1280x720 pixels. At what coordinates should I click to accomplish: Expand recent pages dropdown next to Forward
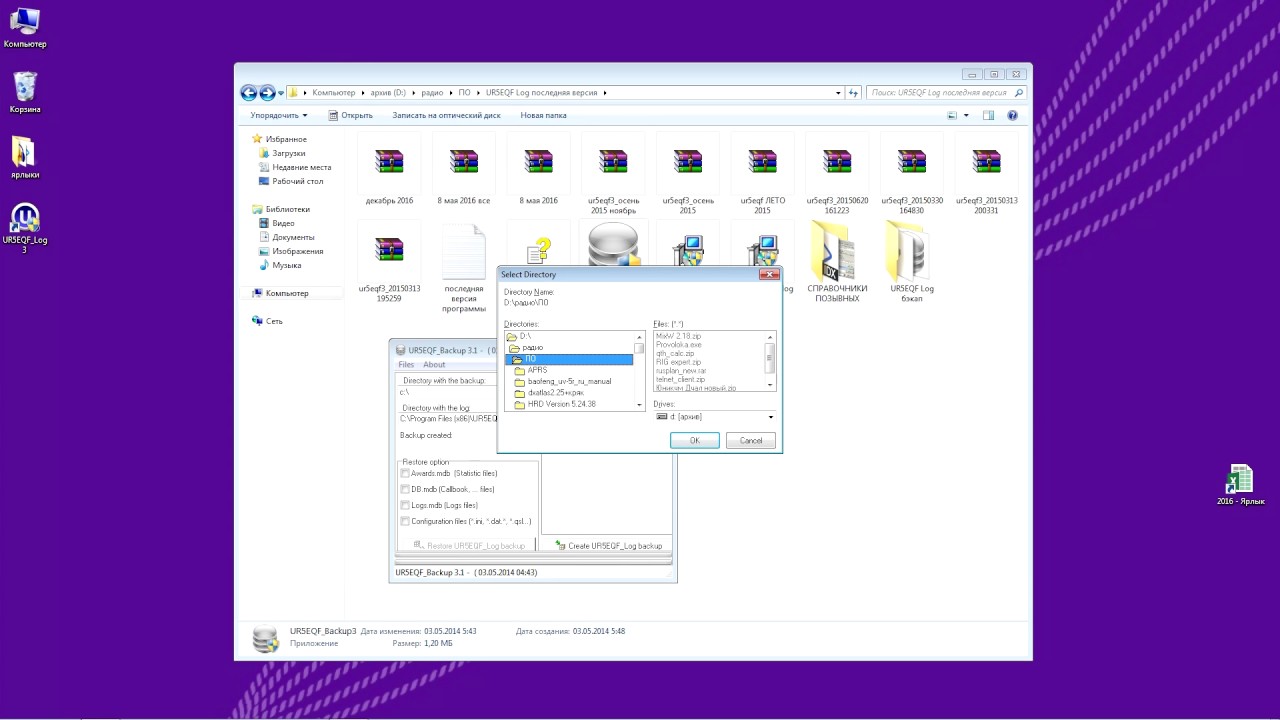[x=281, y=93]
